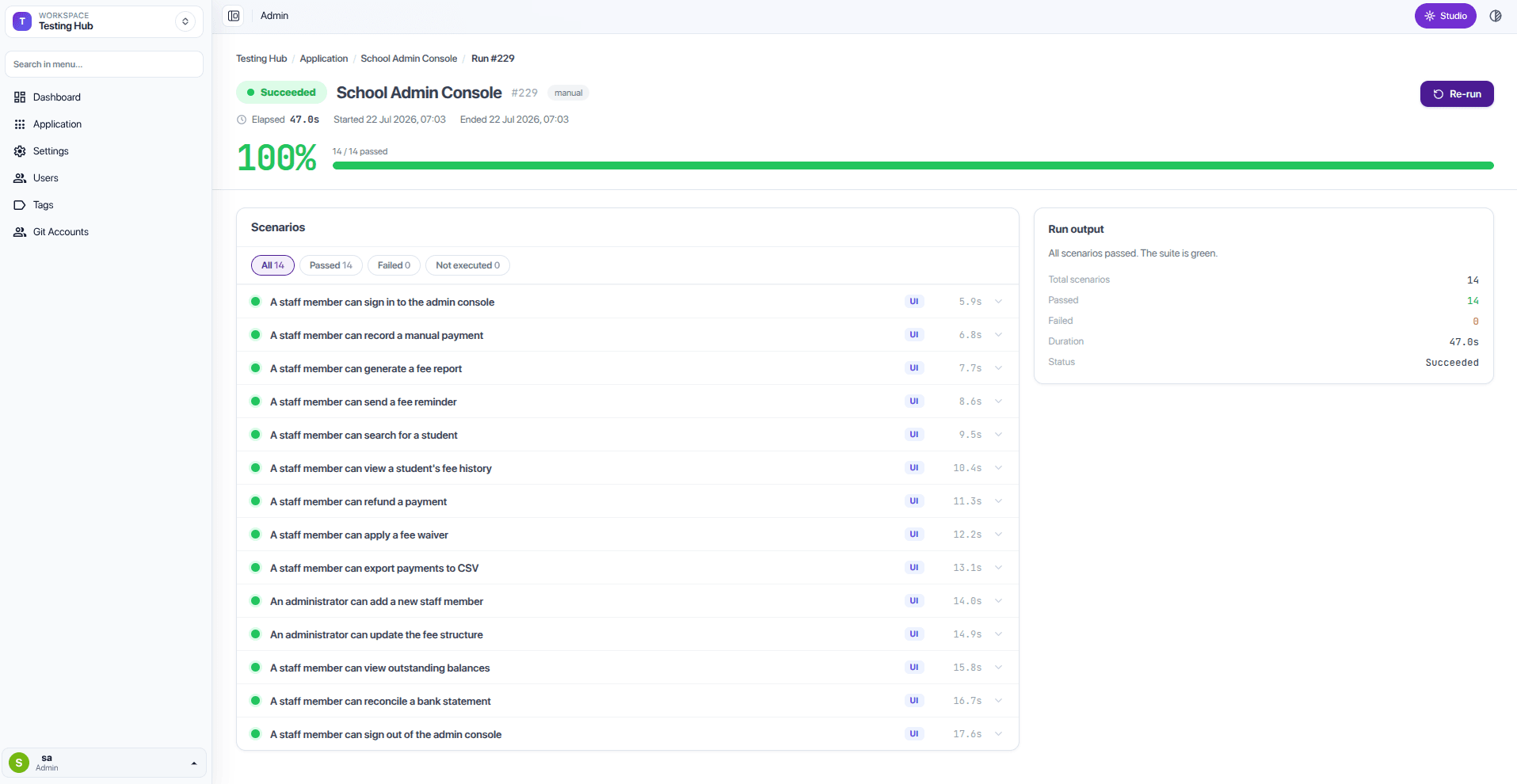Filter scenarios by Passed 14

(331, 265)
